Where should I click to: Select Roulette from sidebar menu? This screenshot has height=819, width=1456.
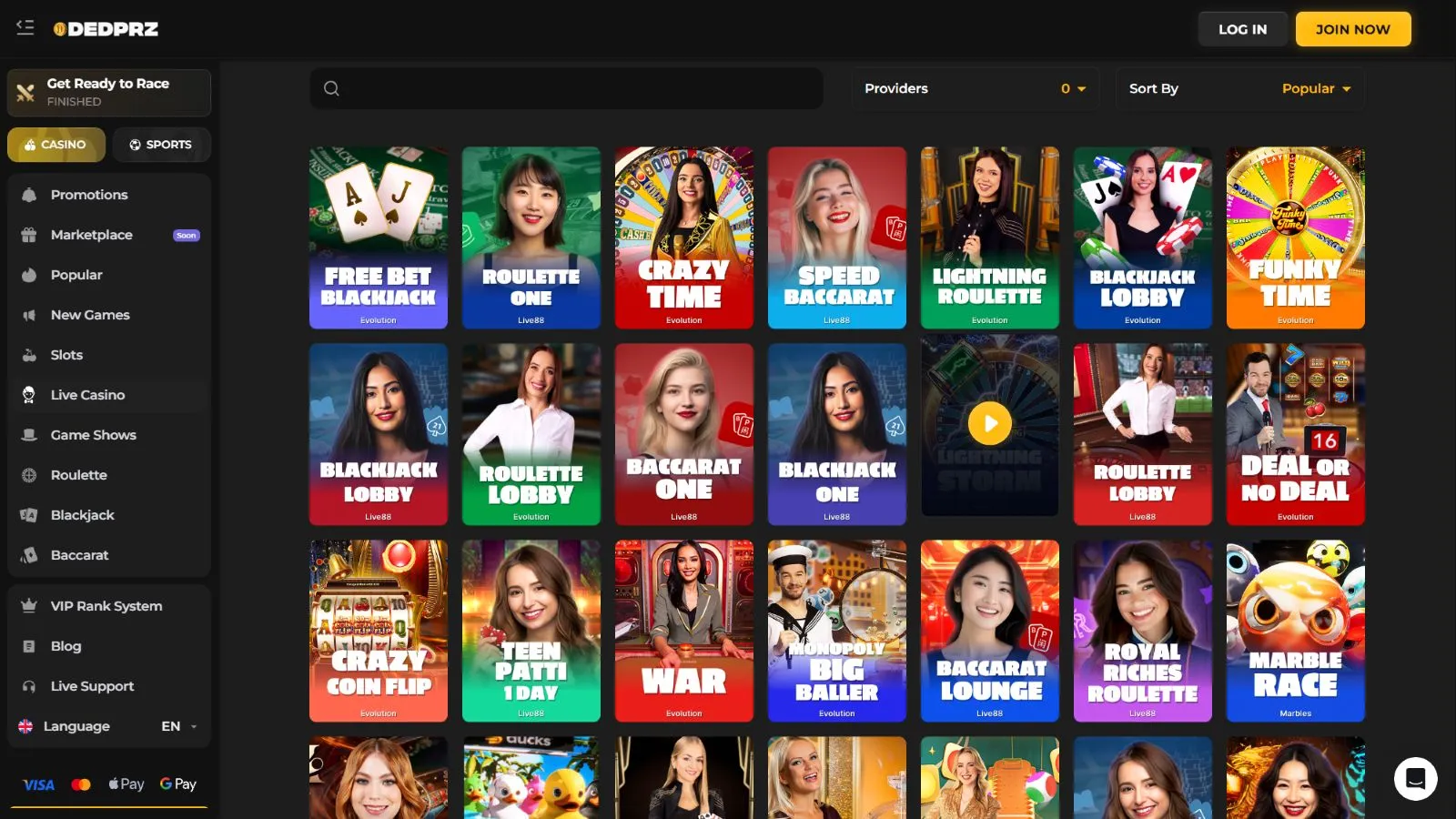[x=79, y=475]
